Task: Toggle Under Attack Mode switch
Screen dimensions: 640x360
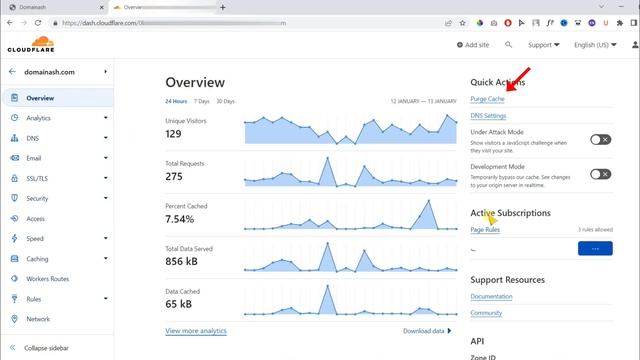Action: click(x=600, y=140)
